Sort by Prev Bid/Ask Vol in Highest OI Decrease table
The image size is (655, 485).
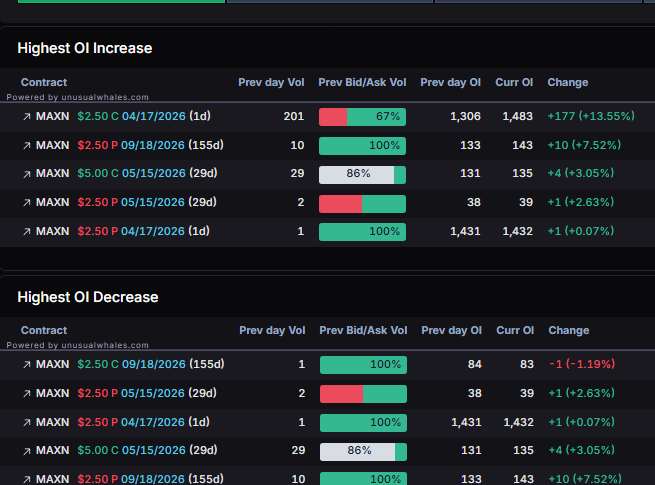[x=363, y=330]
